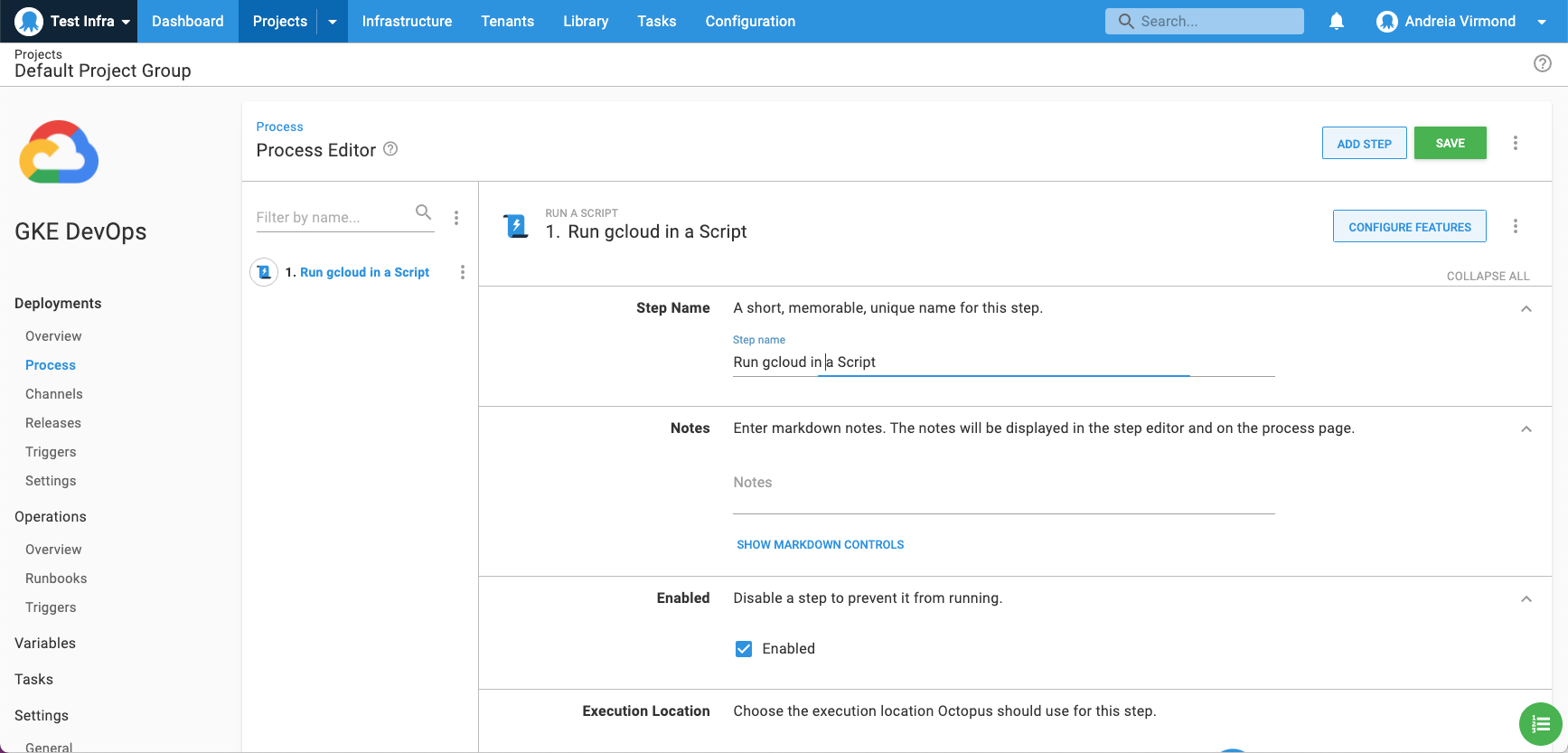Screen dimensions: 1568x753
Task: Click the script step icon in the step list
Action: 264,272
